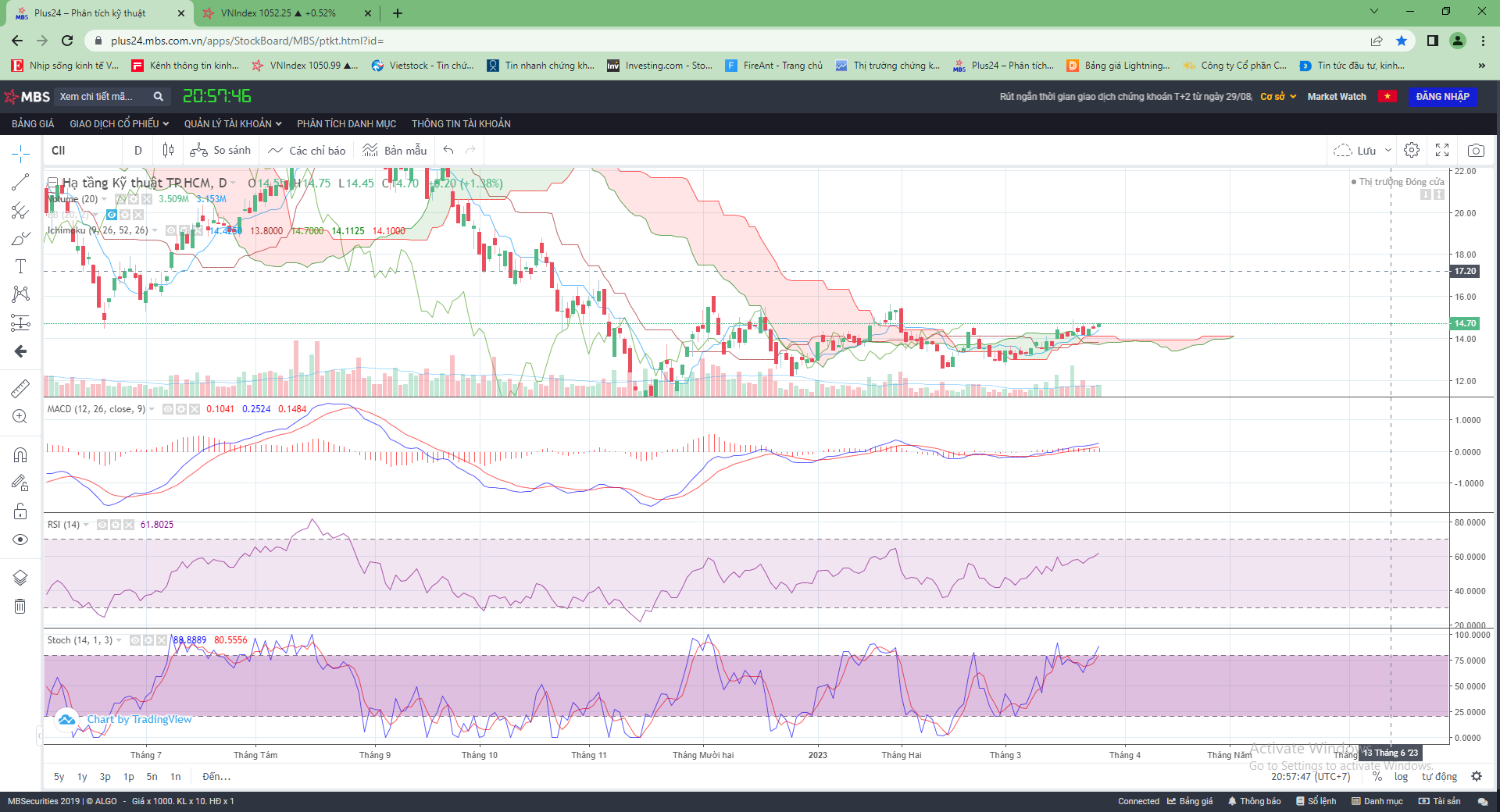Select the brush drawing tool
Image resolution: width=1500 pixels, height=812 pixels.
pyautogui.click(x=20, y=238)
